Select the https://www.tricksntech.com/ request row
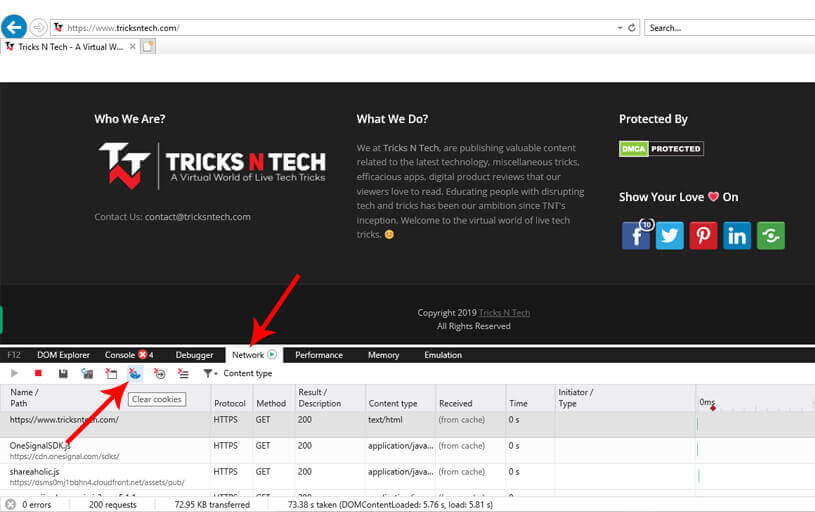The width and height of the screenshot is (815, 512). (x=408, y=424)
